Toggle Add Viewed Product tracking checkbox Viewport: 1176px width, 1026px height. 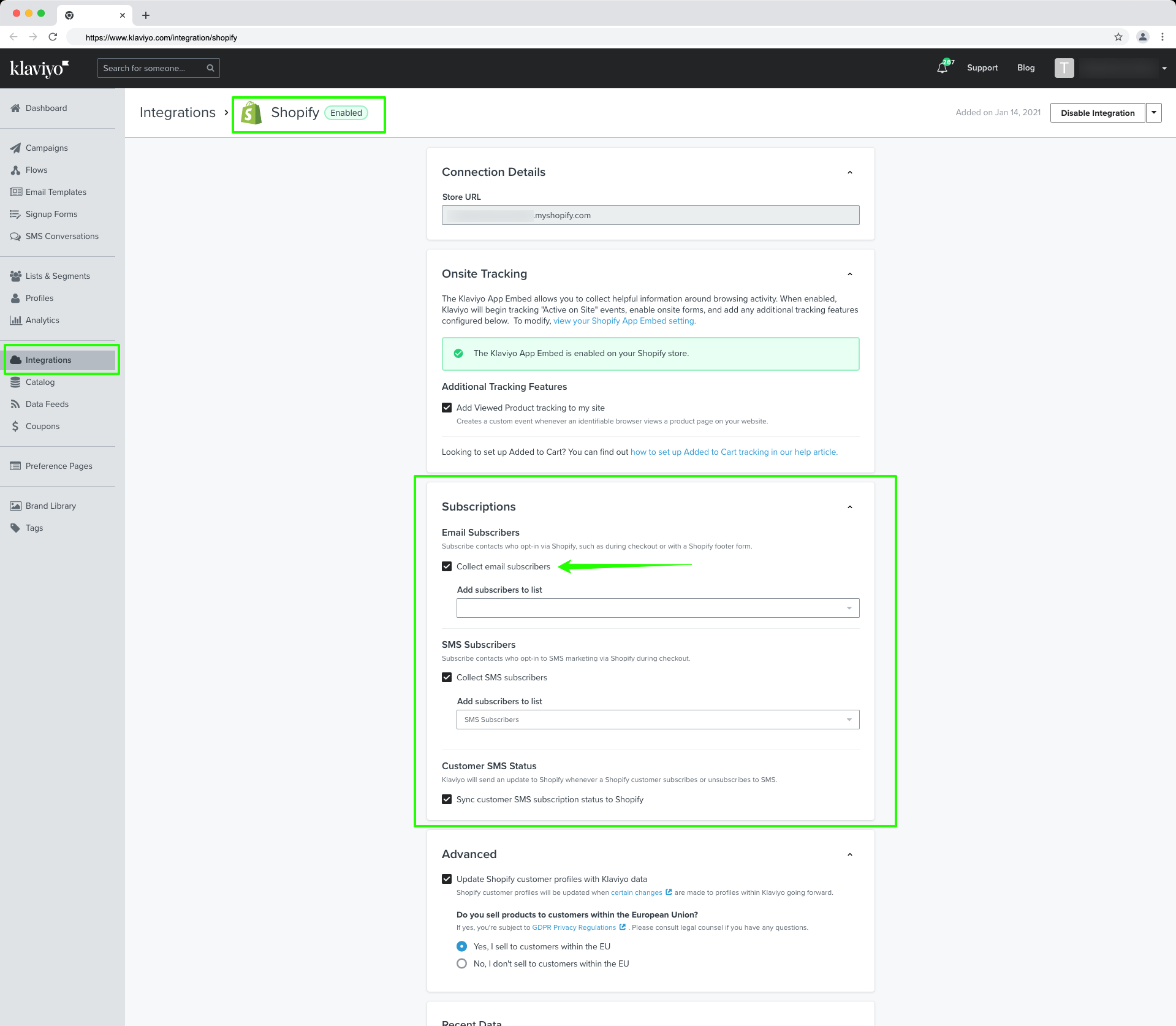click(x=447, y=408)
